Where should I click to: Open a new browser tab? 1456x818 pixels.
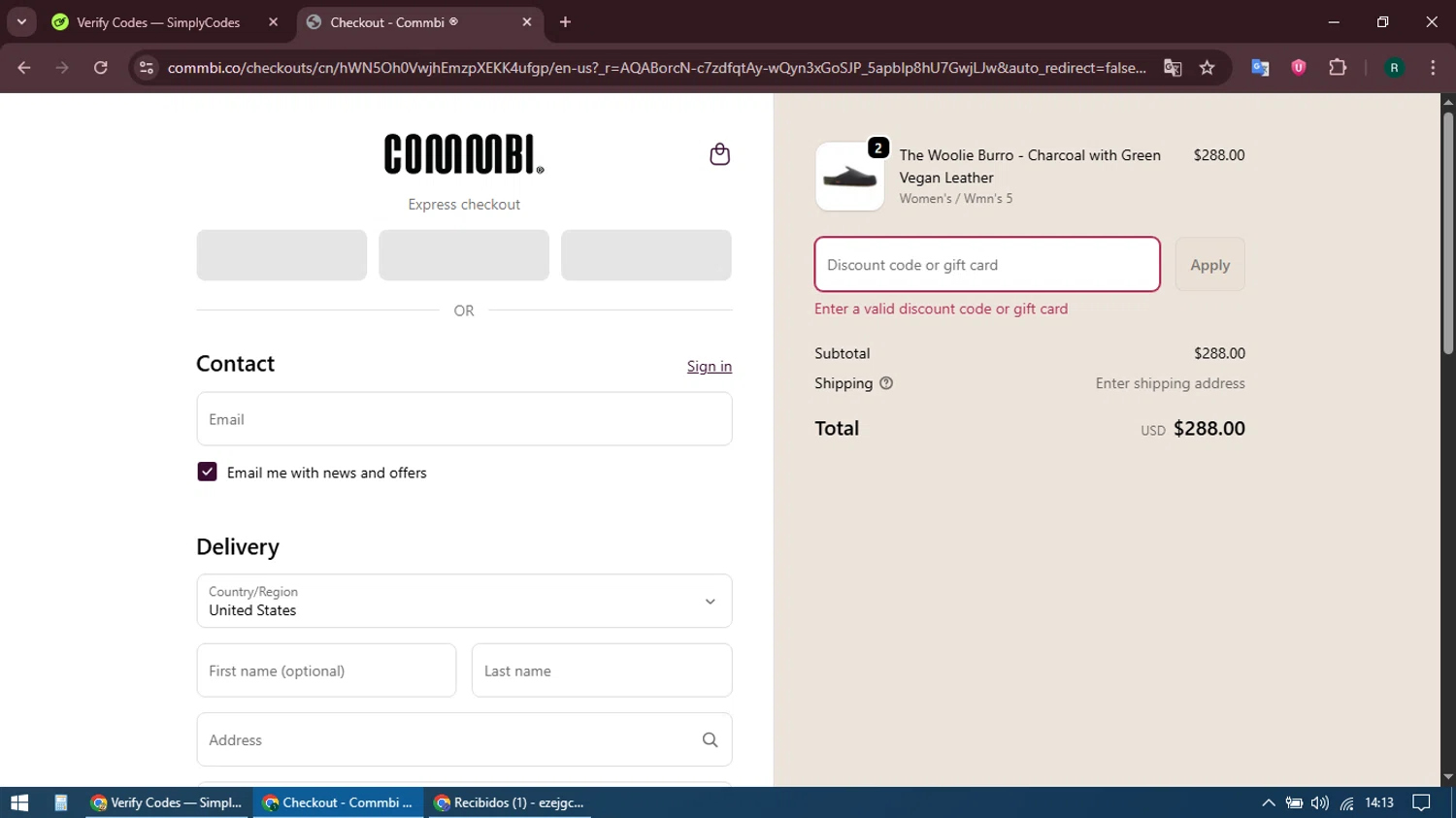(565, 22)
